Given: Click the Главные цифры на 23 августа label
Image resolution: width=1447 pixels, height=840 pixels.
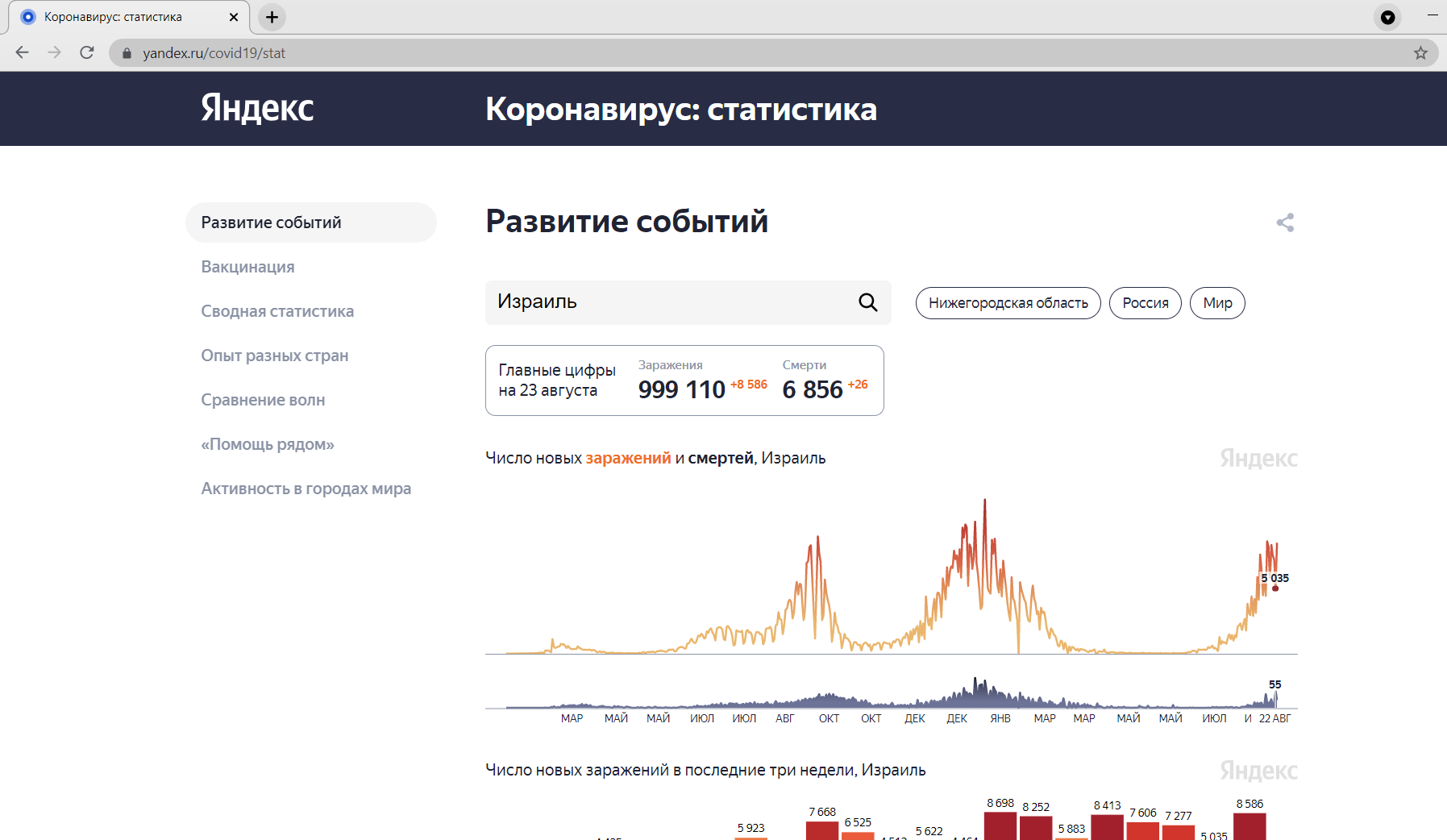Looking at the screenshot, I should pyautogui.click(x=557, y=380).
